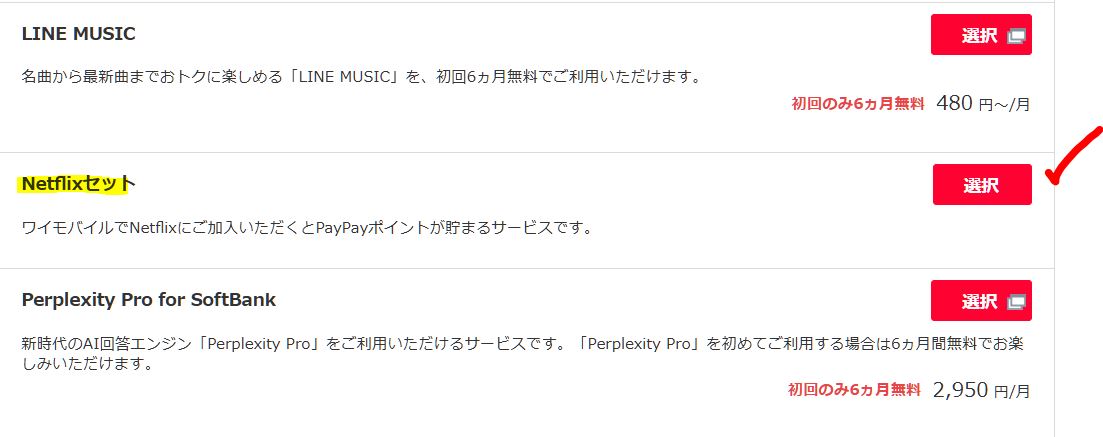This screenshot has width=1103, height=437.
Task: Click the Perplexity Pro for SoftBank heading
Action: pyautogui.click(x=149, y=300)
